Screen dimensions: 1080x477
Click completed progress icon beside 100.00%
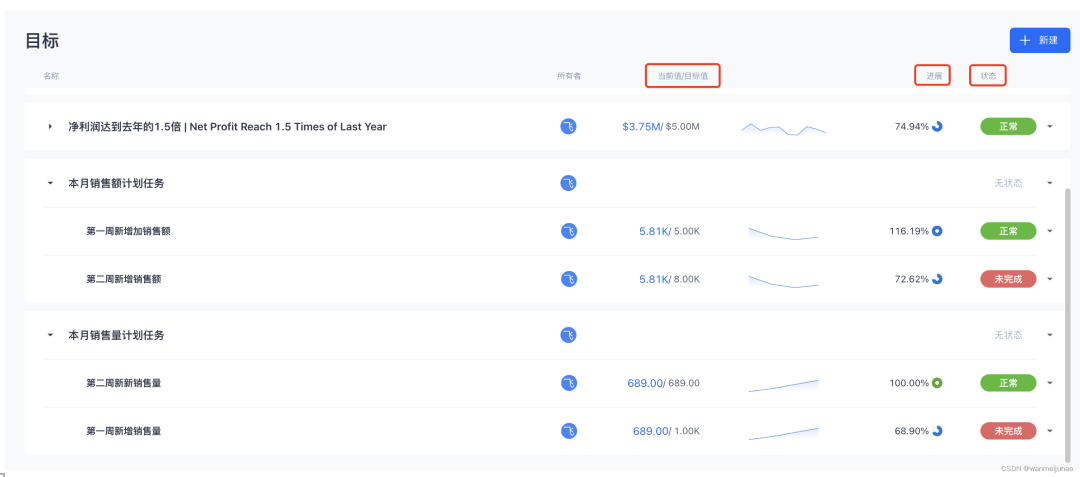[937, 383]
